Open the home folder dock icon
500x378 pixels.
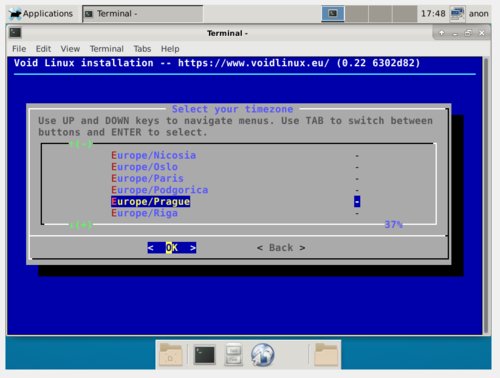(171, 355)
